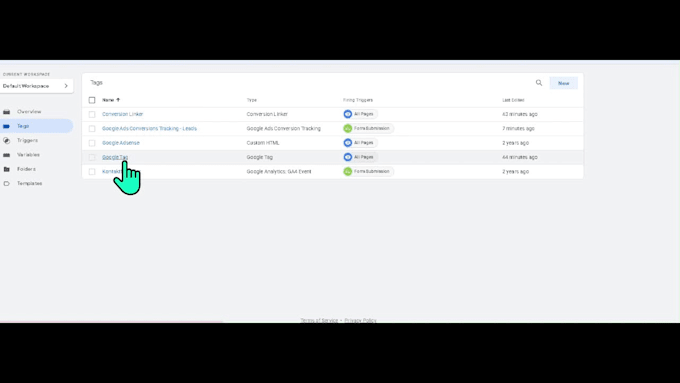Click All Pages trigger icon for Google Tag
The image size is (680, 383).
pyautogui.click(x=348, y=157)
